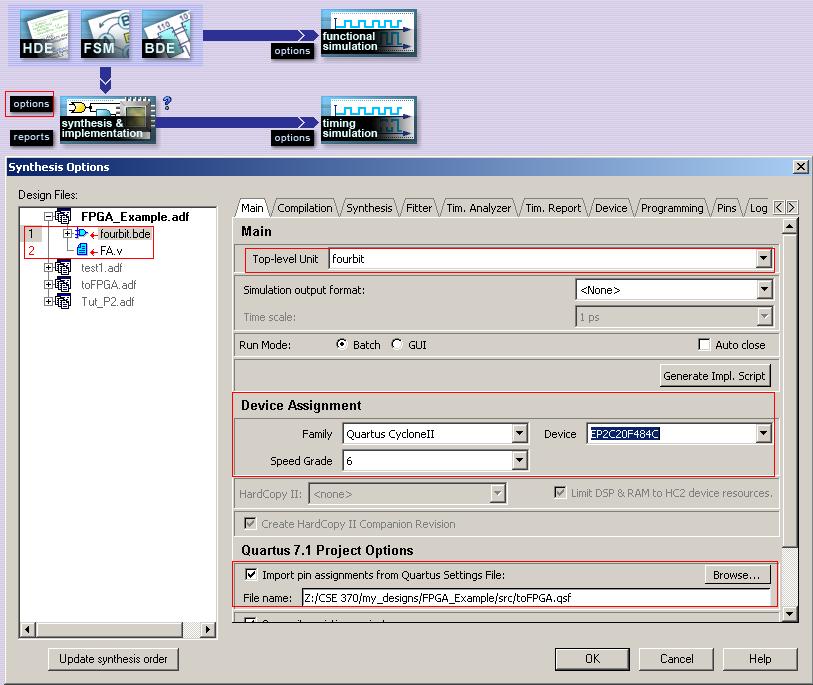Select Batch run mode

[x=342, y=344]
